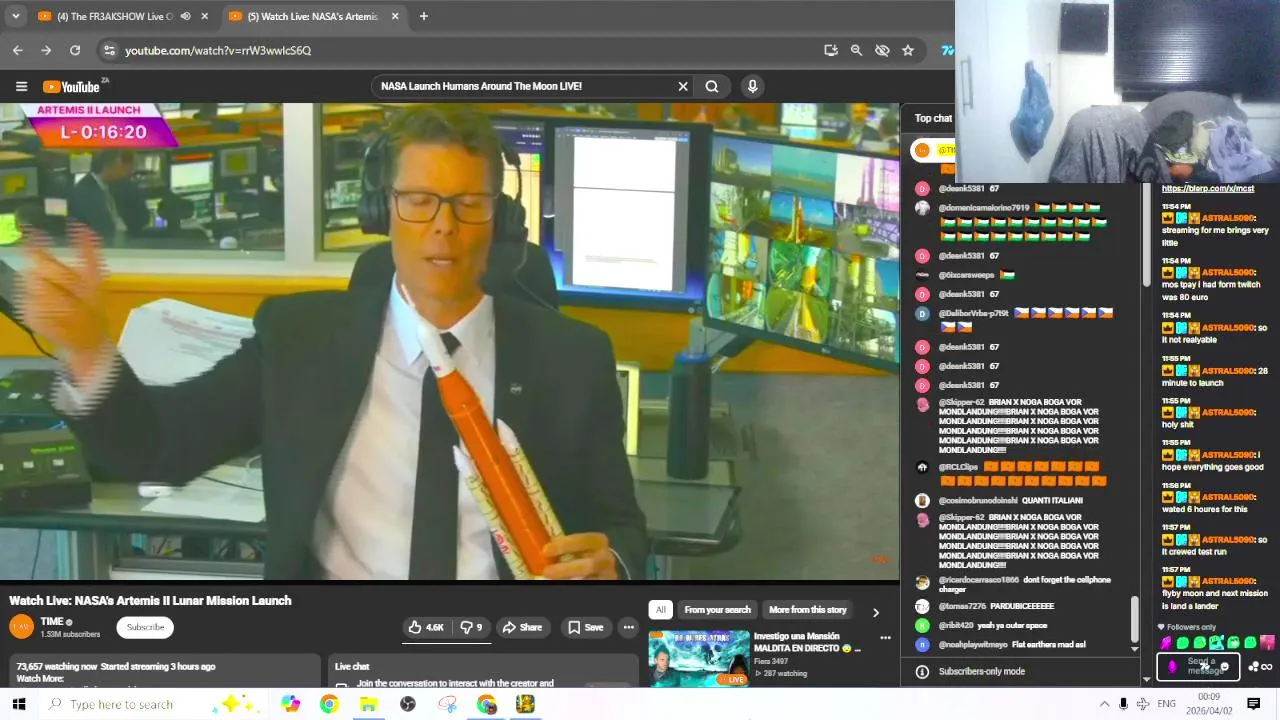Click the Subscribers-only mode info icon
The image size is (1280, 720).
click(922, 671)
